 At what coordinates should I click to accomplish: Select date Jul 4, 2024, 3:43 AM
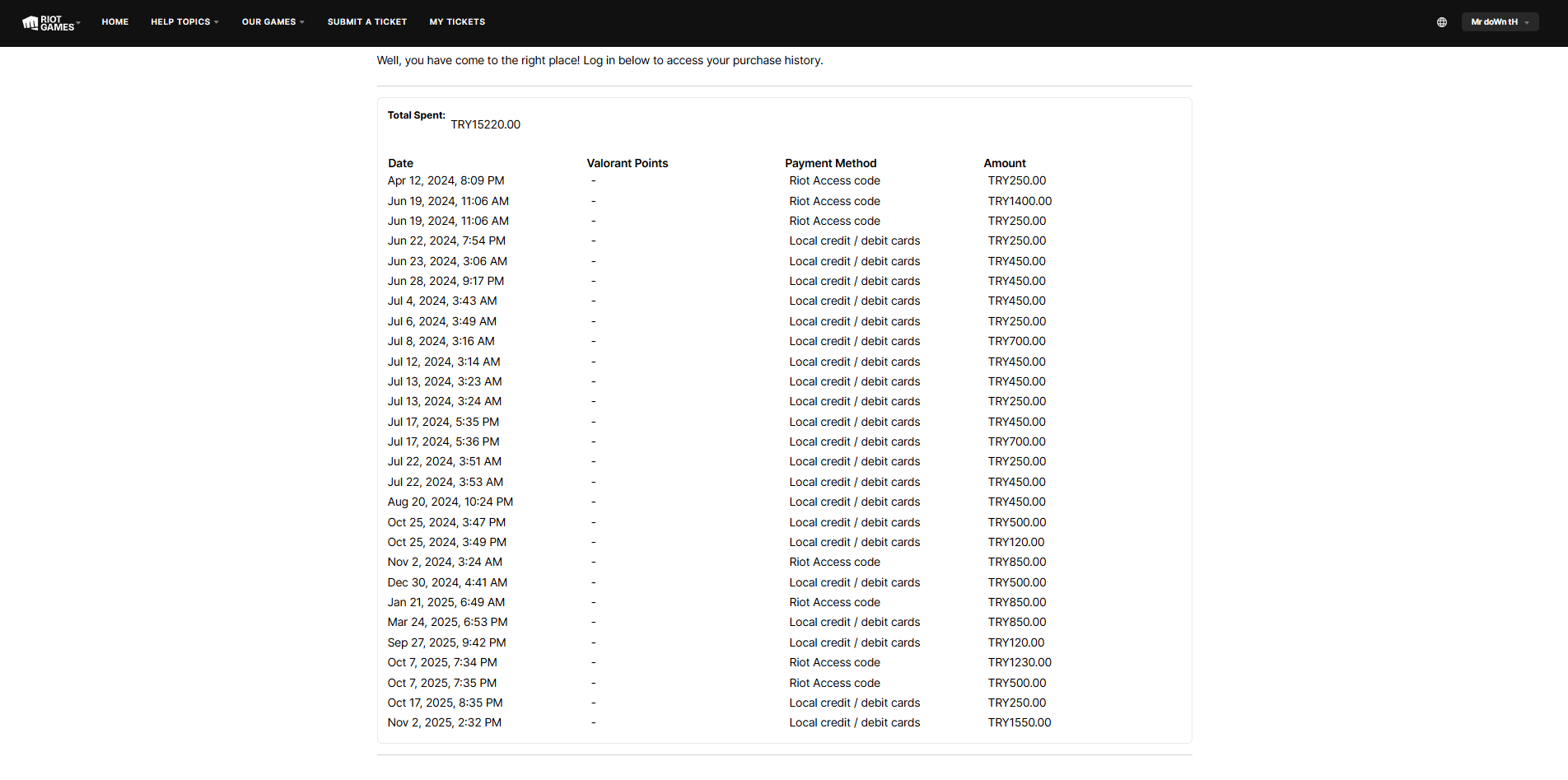click(442, 301)
